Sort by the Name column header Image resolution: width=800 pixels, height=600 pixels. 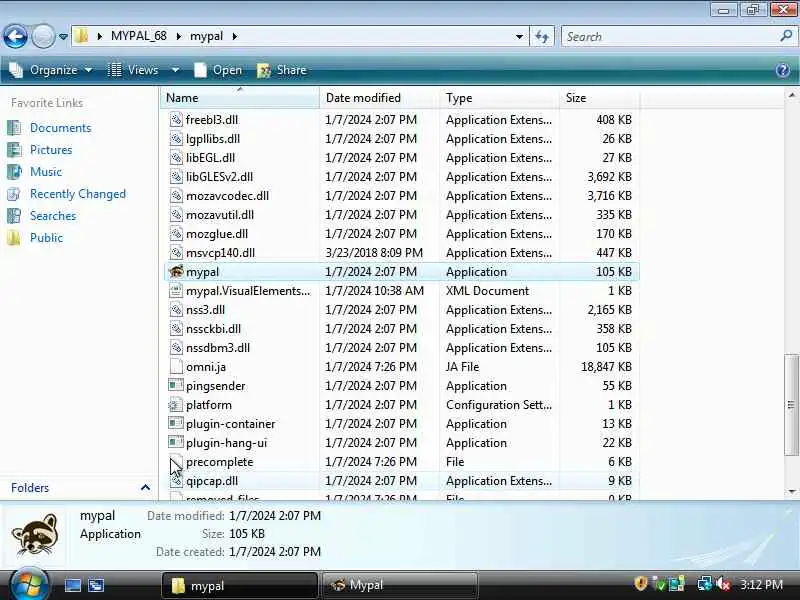240,97
